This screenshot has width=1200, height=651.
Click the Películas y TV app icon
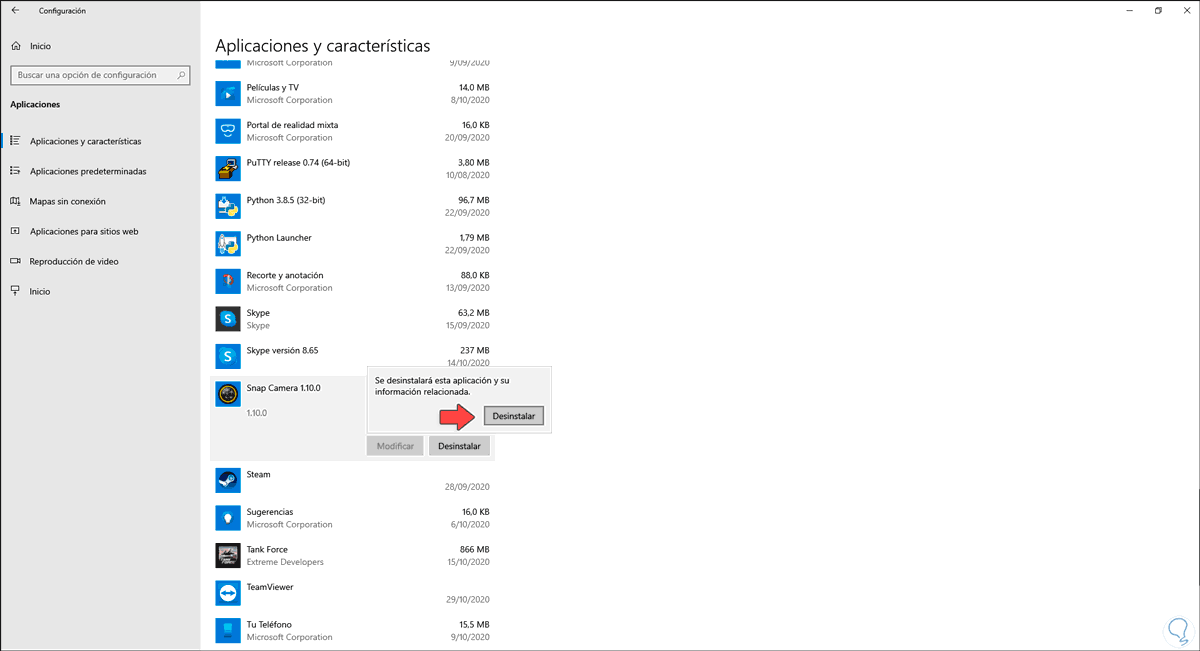(x=227, y=93)
